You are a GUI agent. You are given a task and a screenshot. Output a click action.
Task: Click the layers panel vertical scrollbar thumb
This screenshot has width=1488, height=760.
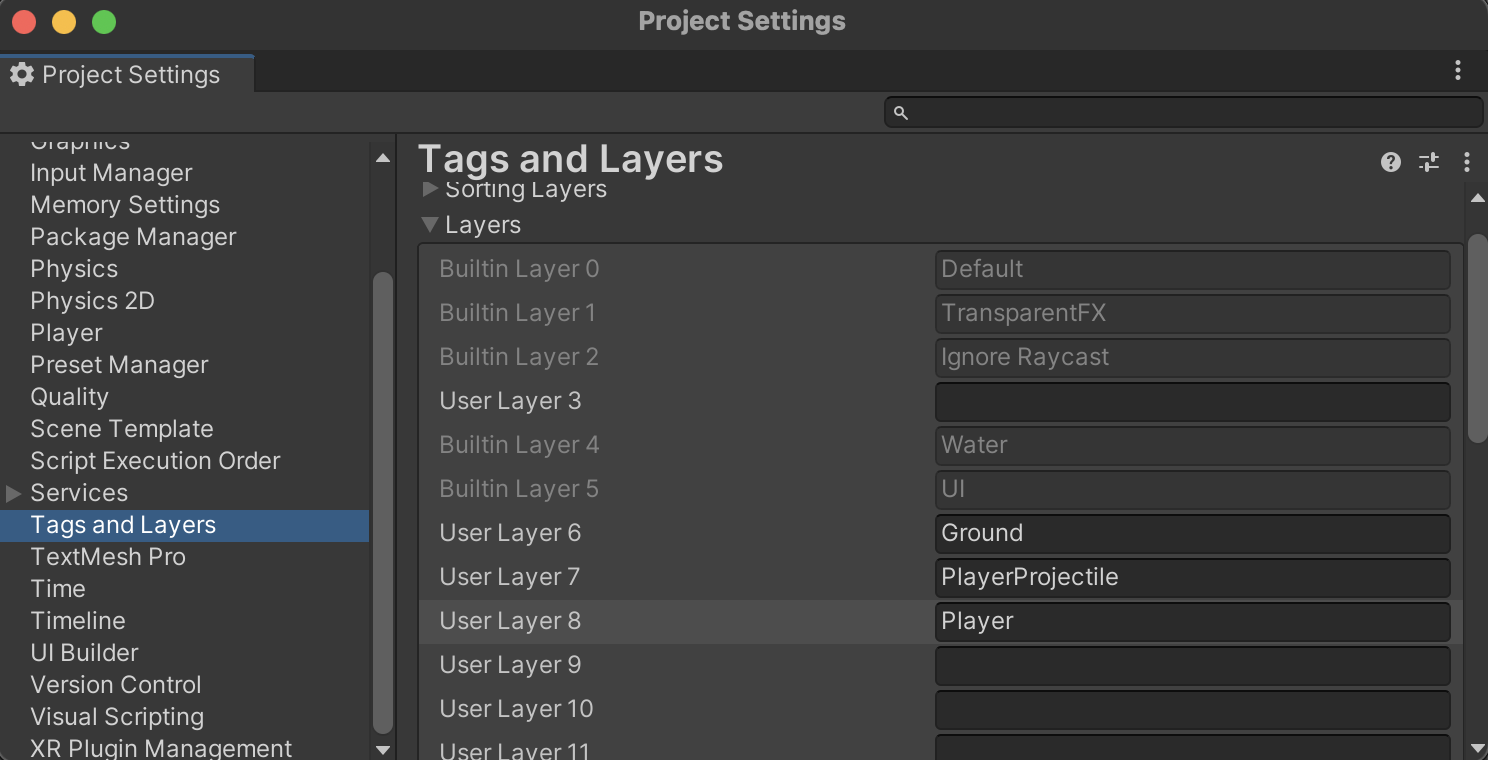[1477, 337]
